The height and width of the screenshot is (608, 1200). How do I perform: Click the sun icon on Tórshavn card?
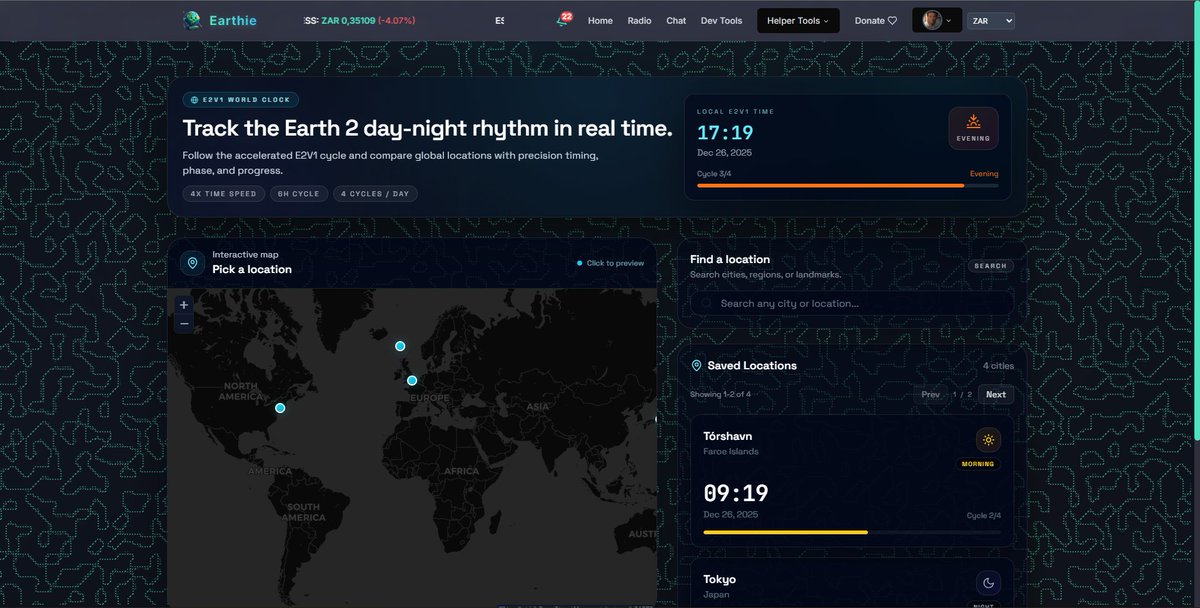click(x=988, y=440)
